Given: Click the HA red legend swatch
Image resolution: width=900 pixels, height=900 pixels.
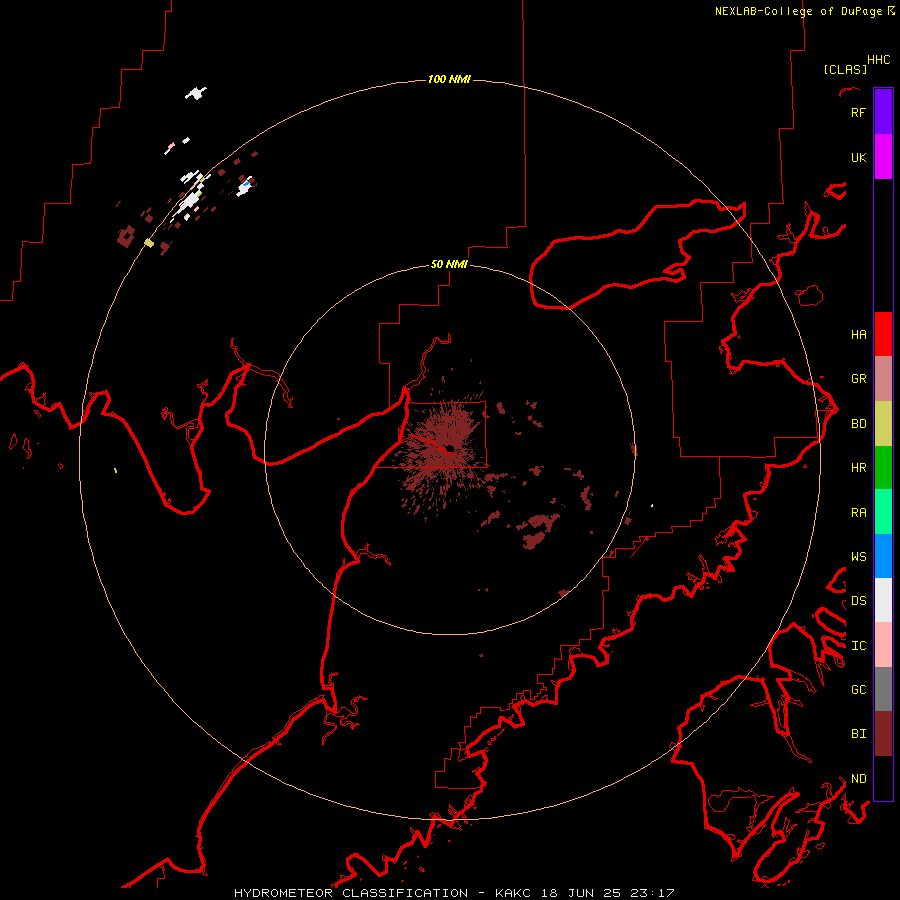Looking at the screenshot, I should point(883,333).
